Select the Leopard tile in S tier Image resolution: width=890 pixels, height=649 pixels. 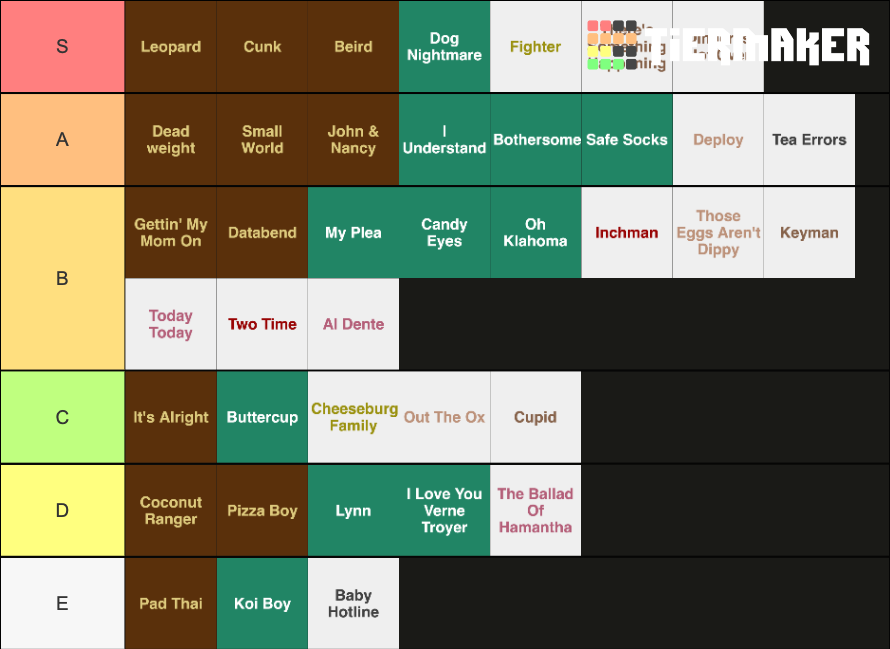point(171,47)
